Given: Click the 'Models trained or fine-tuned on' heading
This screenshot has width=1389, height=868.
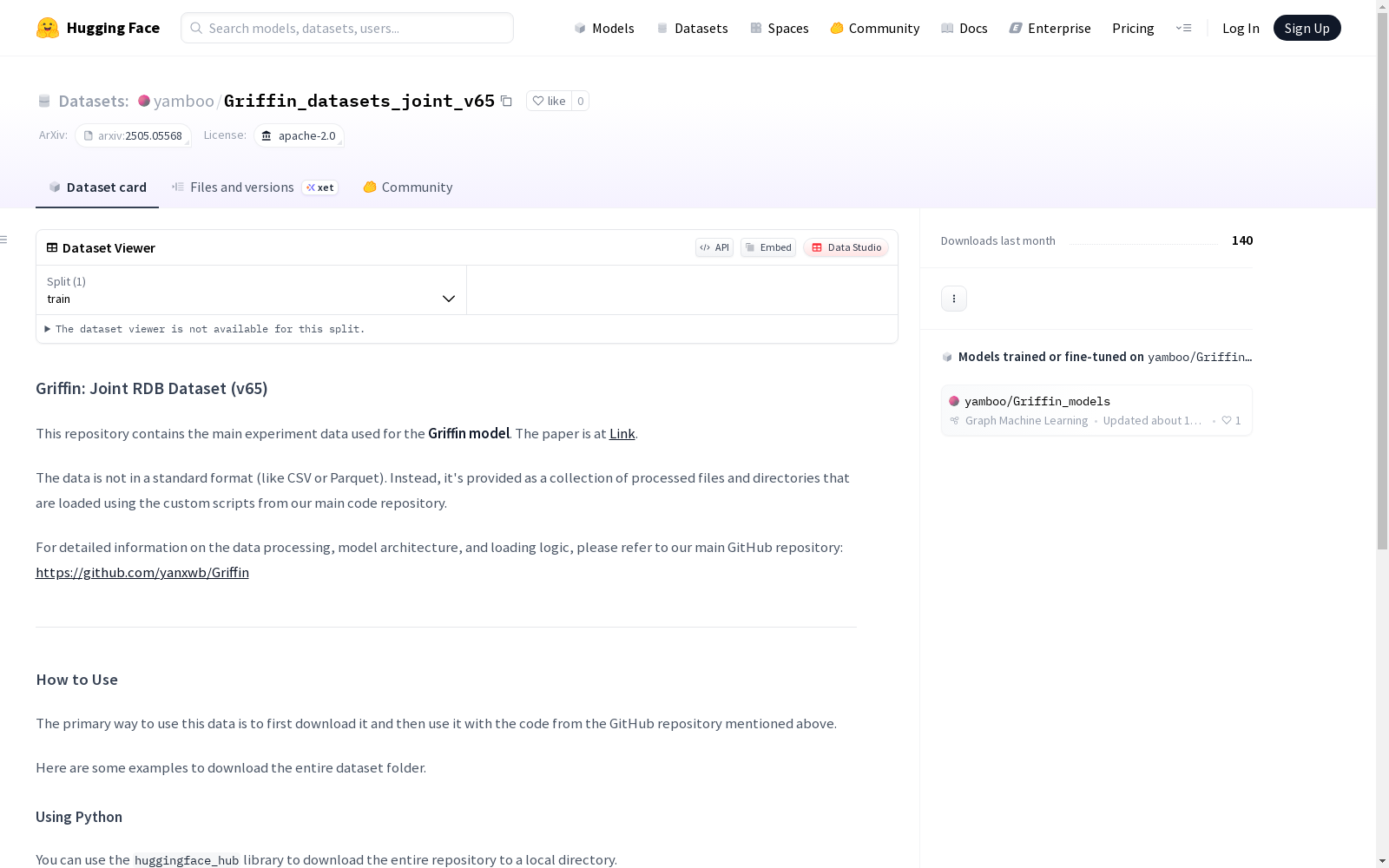Looking at the screenshot, I should [x=1051, y=357].
